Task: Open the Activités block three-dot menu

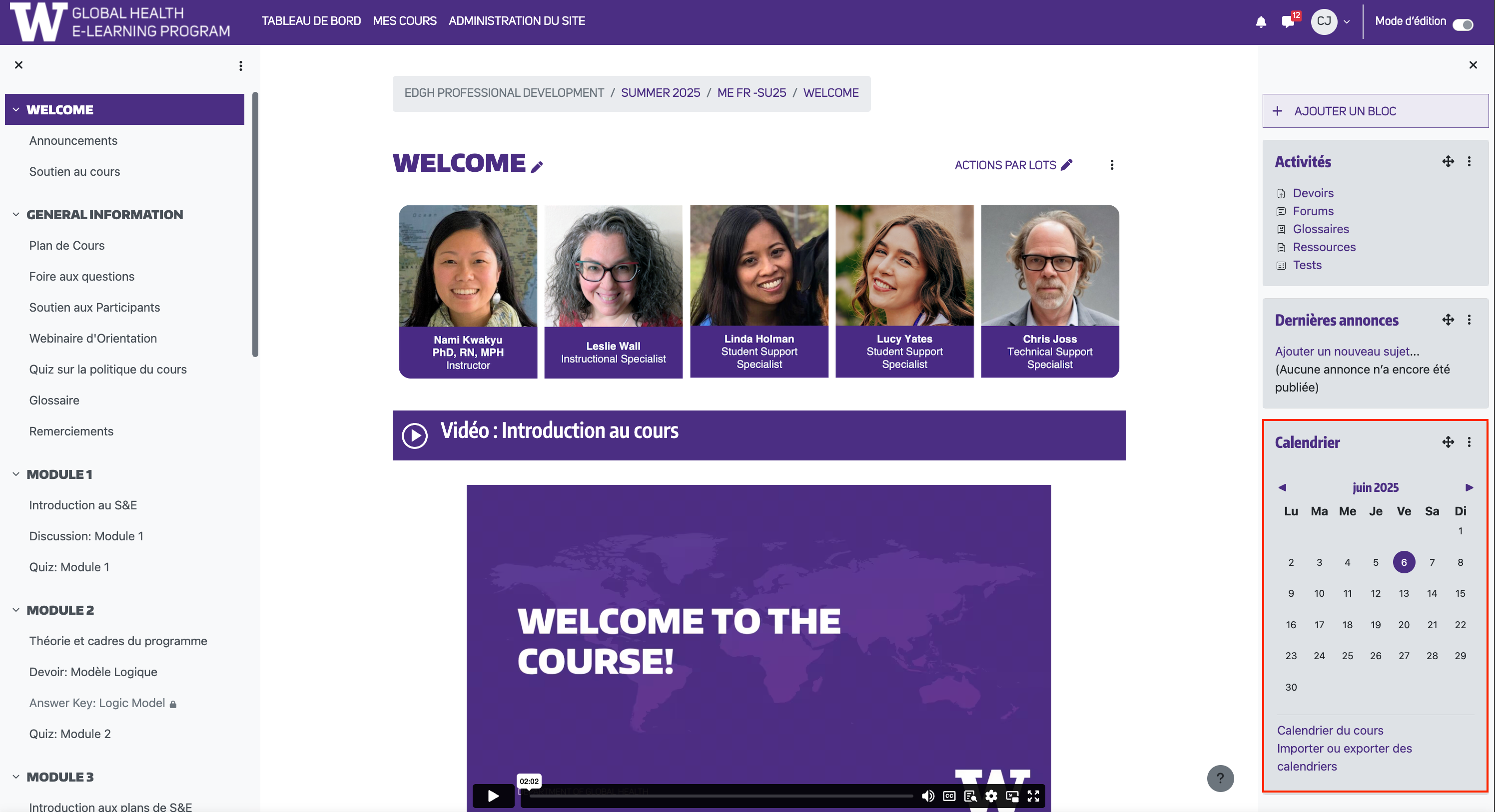Action: pos(1469,161)
